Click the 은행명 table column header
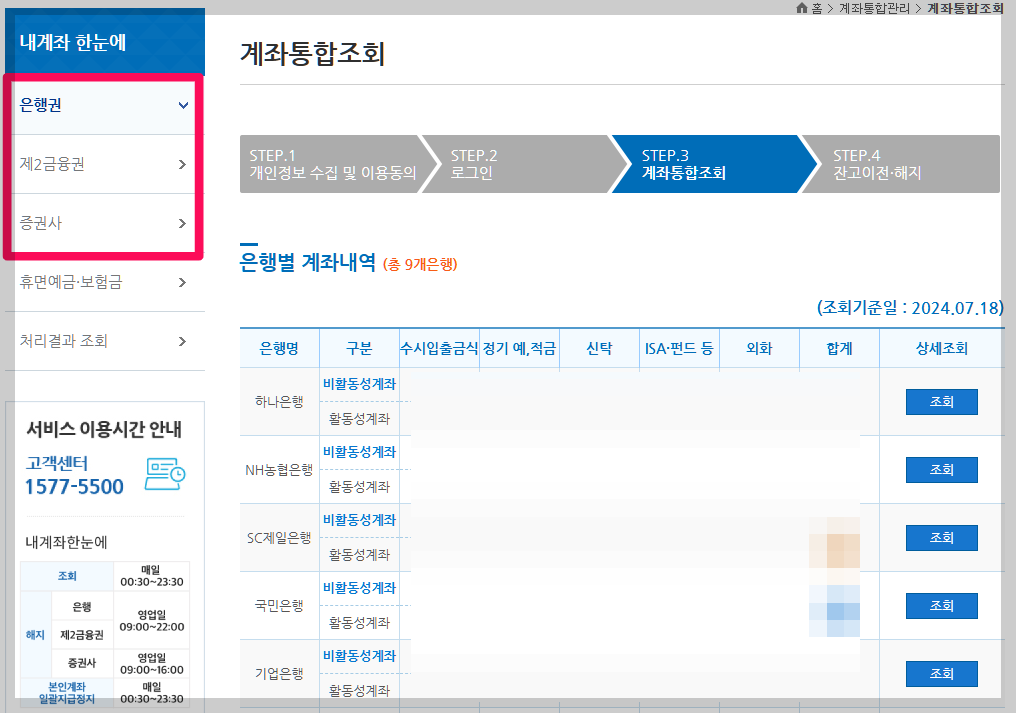The width and height of the screenshot is (1016, 713). pyautogui.click(x=278, y=348)
